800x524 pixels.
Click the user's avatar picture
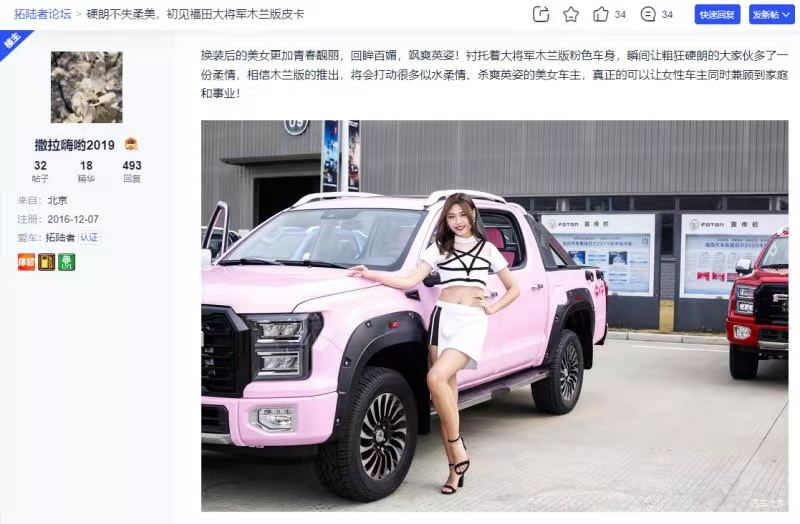click(x=87, y=87)
